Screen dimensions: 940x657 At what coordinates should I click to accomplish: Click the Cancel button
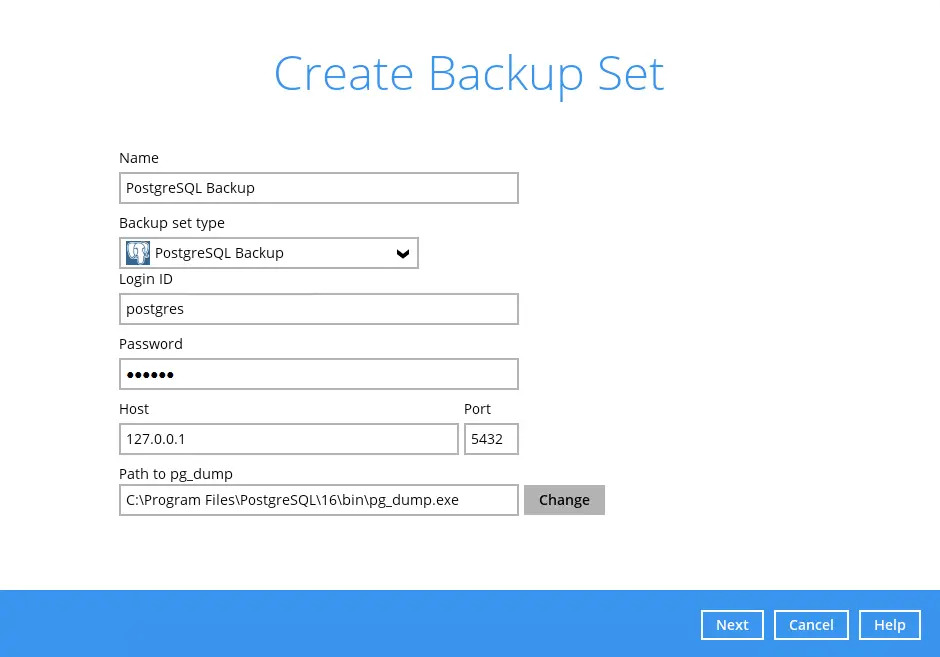click(x=811, y=625)
